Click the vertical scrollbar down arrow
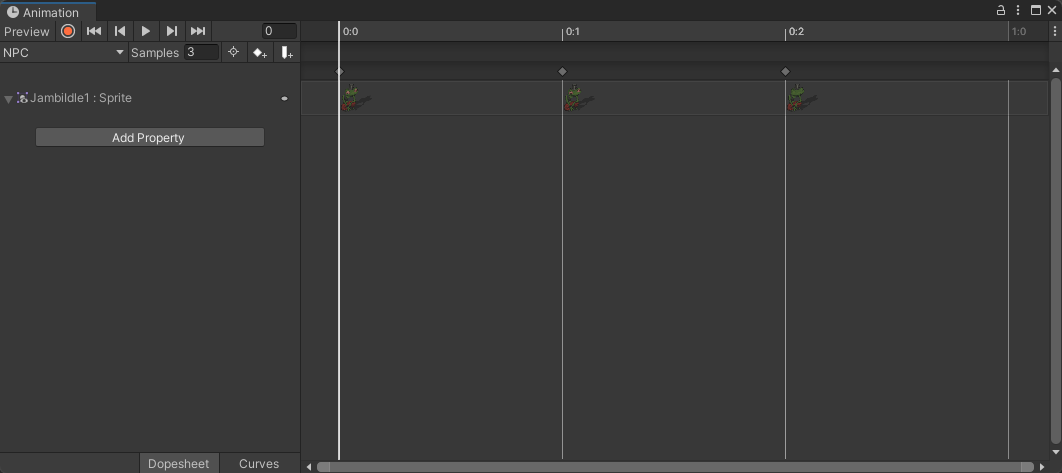This screenshot has width=1062, height=473. pos(1055,452)
